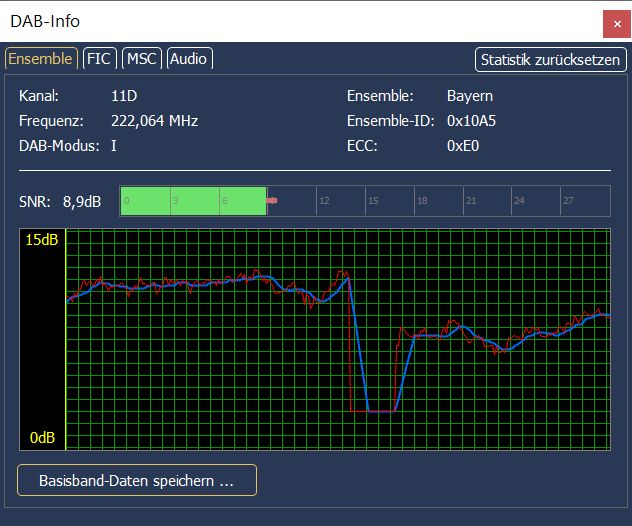The image size is (632, 526).
Task: Select the Ensemble-ID value 0x10A5
Action: click(473, 121)
